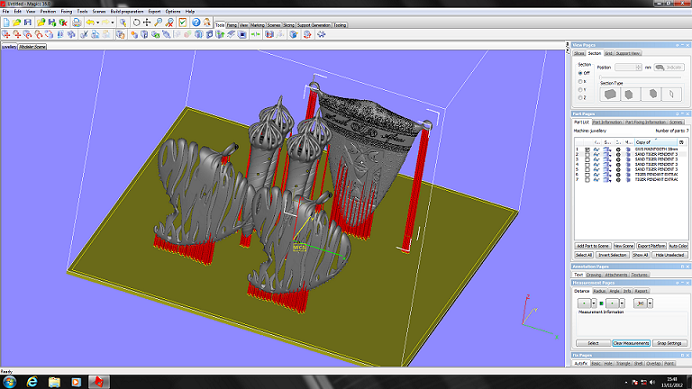692x389 pixels.
Task: Adjust the Section position slider
Action: coord(640,77)
